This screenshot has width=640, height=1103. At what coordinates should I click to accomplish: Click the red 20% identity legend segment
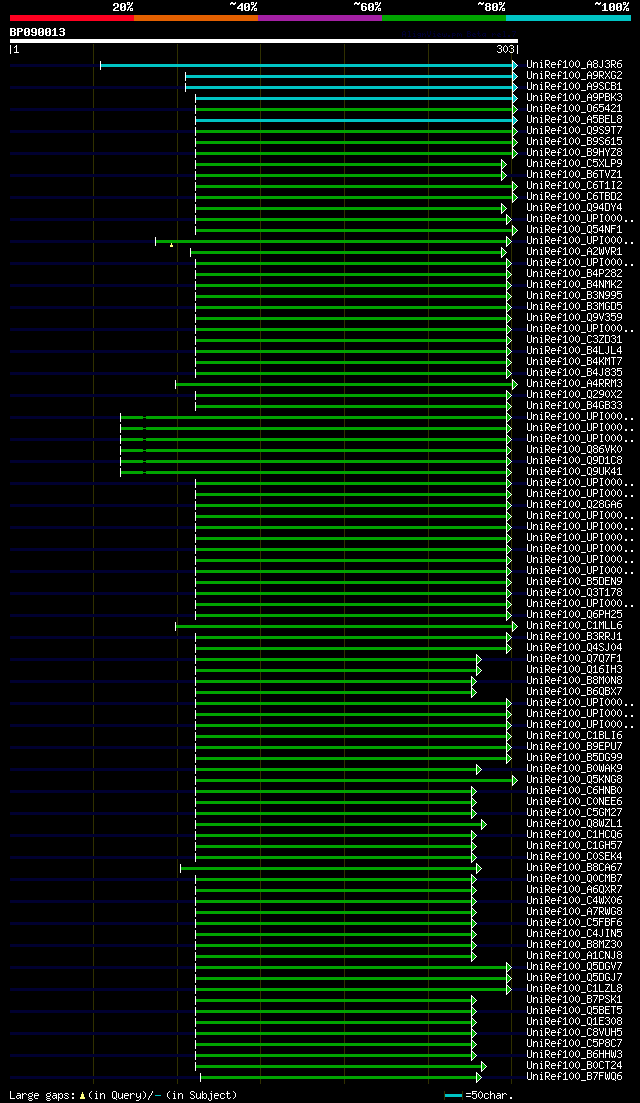tap(72, 18)
